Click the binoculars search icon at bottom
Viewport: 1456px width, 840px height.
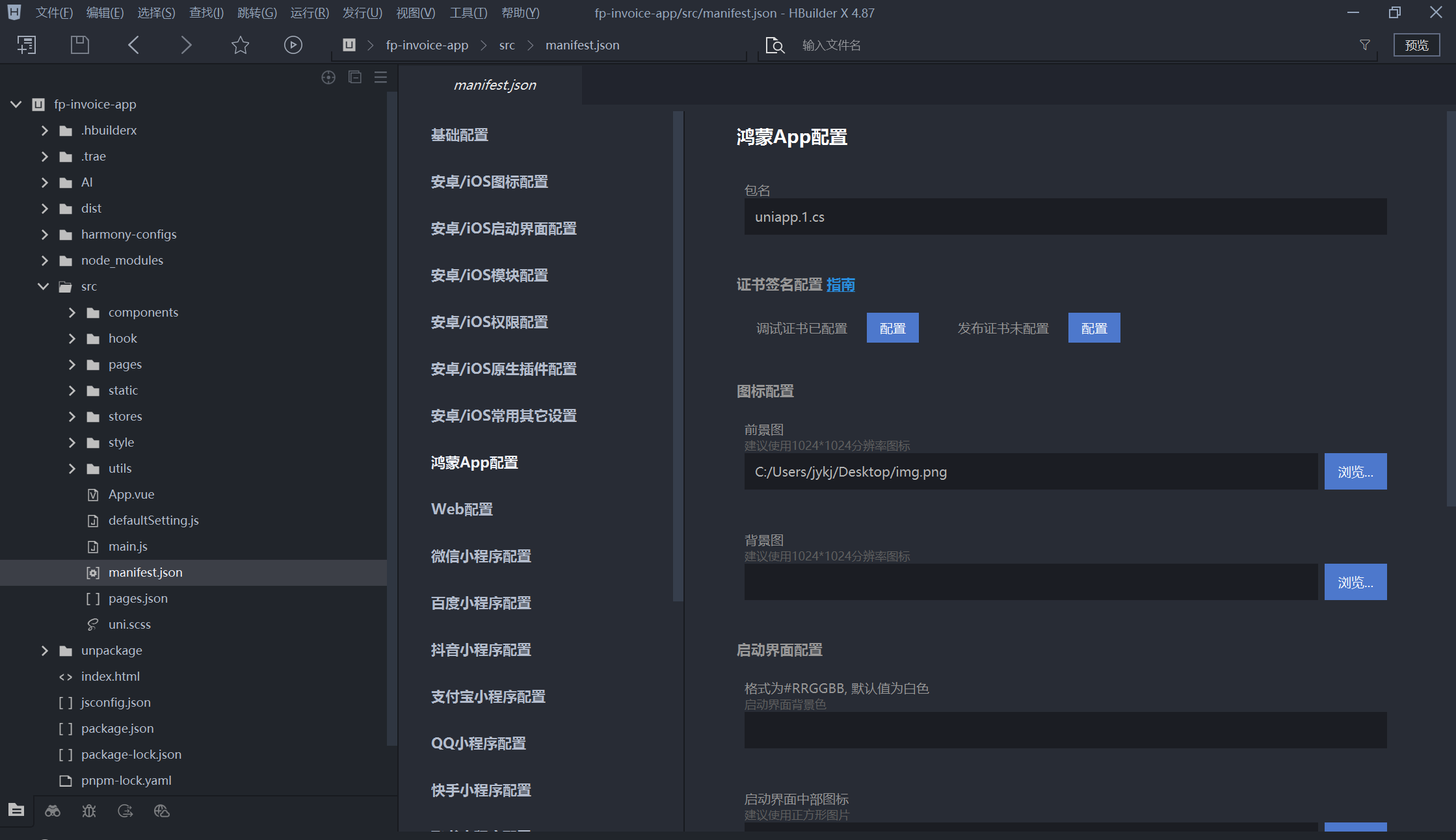tap(53, 811)
